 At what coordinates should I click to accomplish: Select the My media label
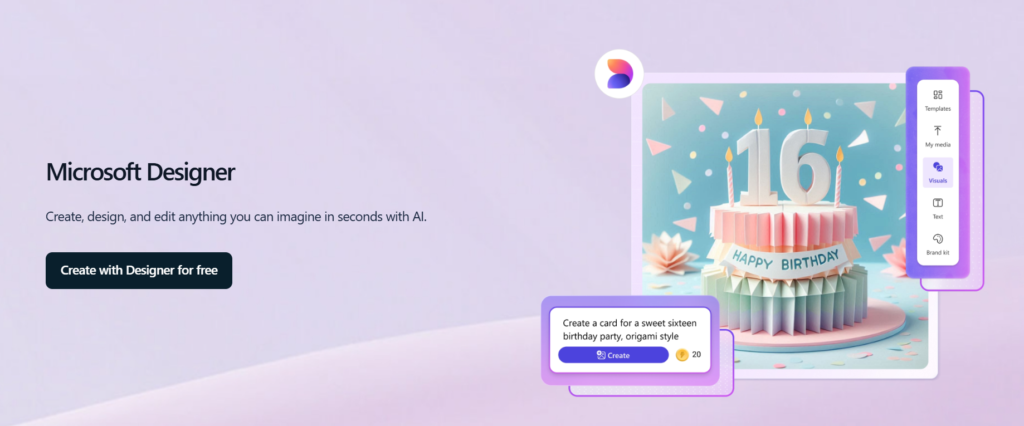[x=938, y=144]
